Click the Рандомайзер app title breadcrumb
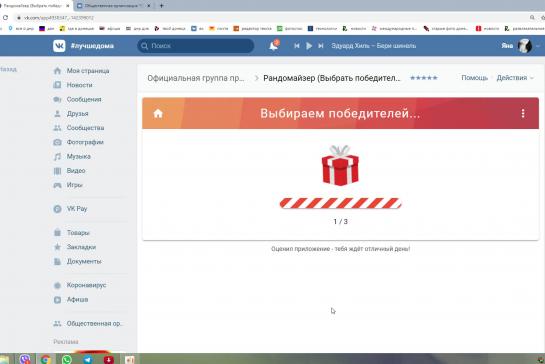This screenshot has width=545, height=364. (332, 78)
